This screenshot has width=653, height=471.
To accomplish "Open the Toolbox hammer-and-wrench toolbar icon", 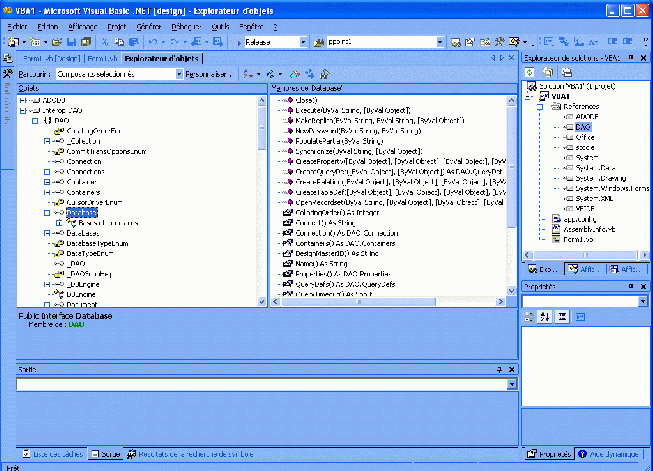I will (x=499, y=42).
